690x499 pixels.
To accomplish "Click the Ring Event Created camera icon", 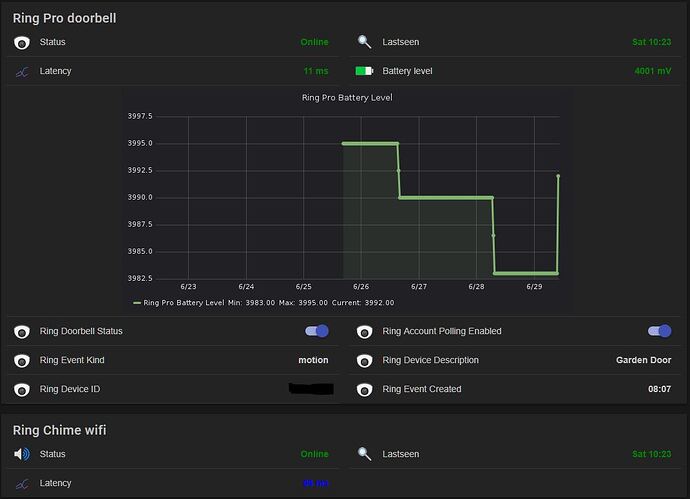I will [364, 390].
